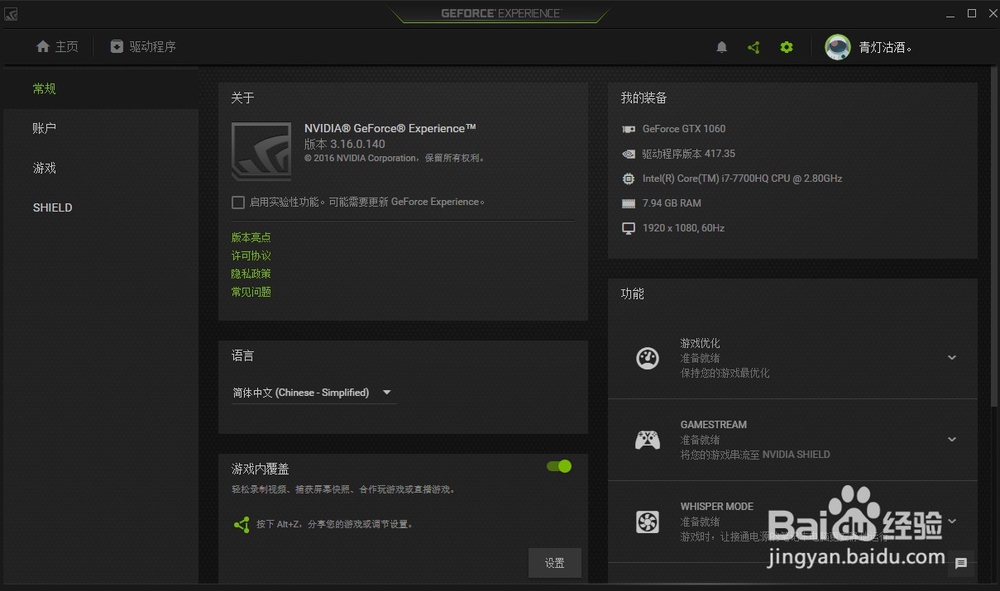Enable the experimental features checkbox
Screen dimensions: 1000x591
click(237, 202)
